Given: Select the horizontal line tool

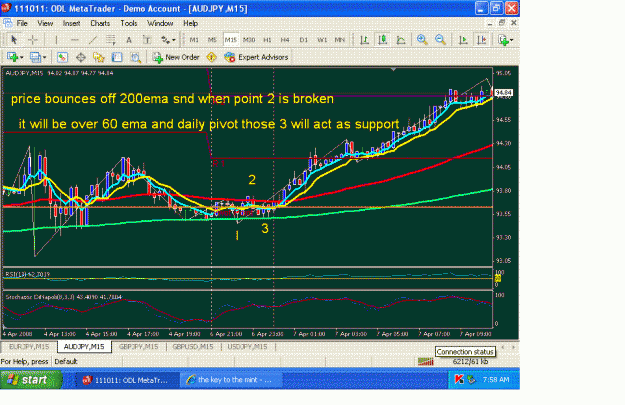Looking at the screenshot, I should point(75,39).
